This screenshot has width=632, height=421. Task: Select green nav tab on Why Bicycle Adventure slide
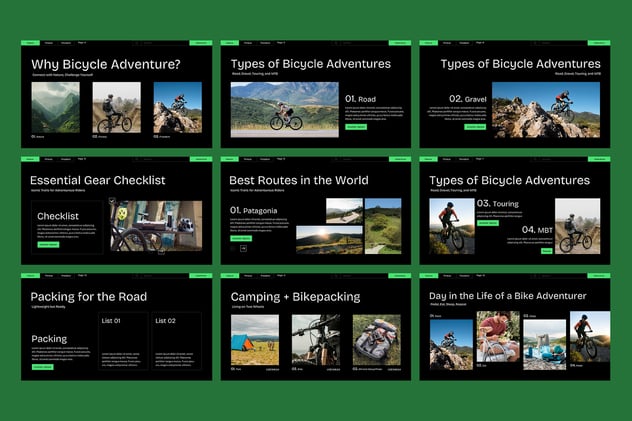(x=31, y=43)
